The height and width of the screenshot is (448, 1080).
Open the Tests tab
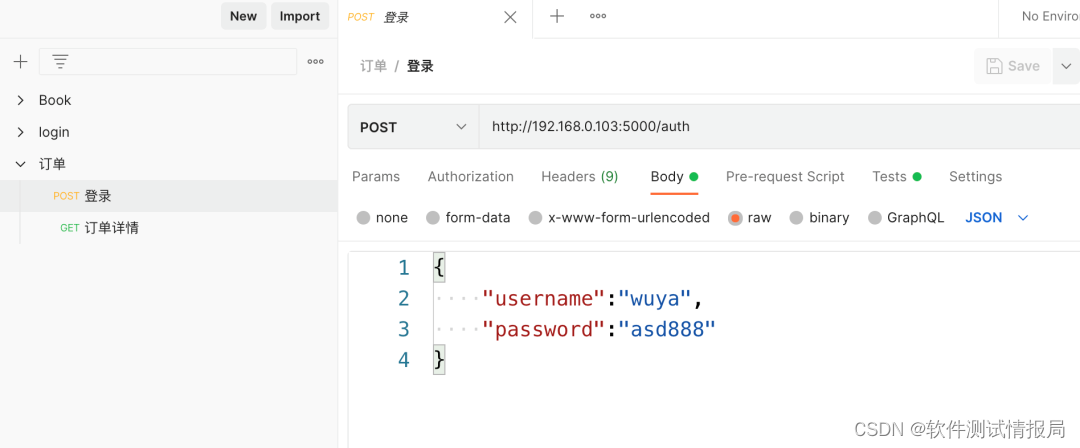[x=896, y=176]
